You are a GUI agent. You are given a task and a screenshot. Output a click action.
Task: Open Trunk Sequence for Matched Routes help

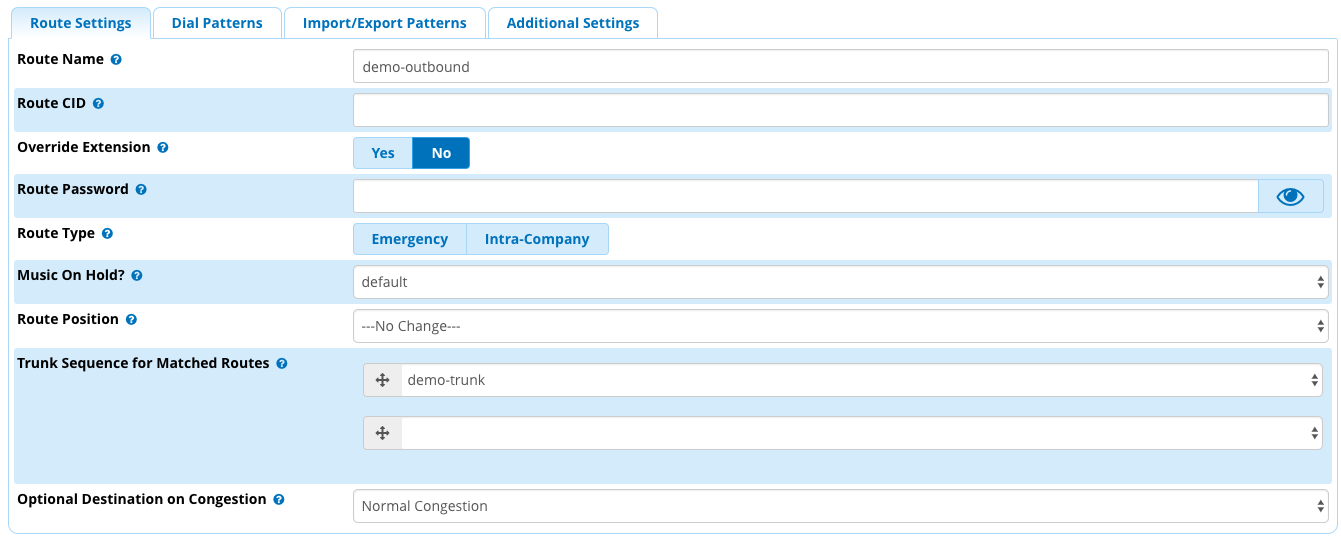click(x=282, y=364)
